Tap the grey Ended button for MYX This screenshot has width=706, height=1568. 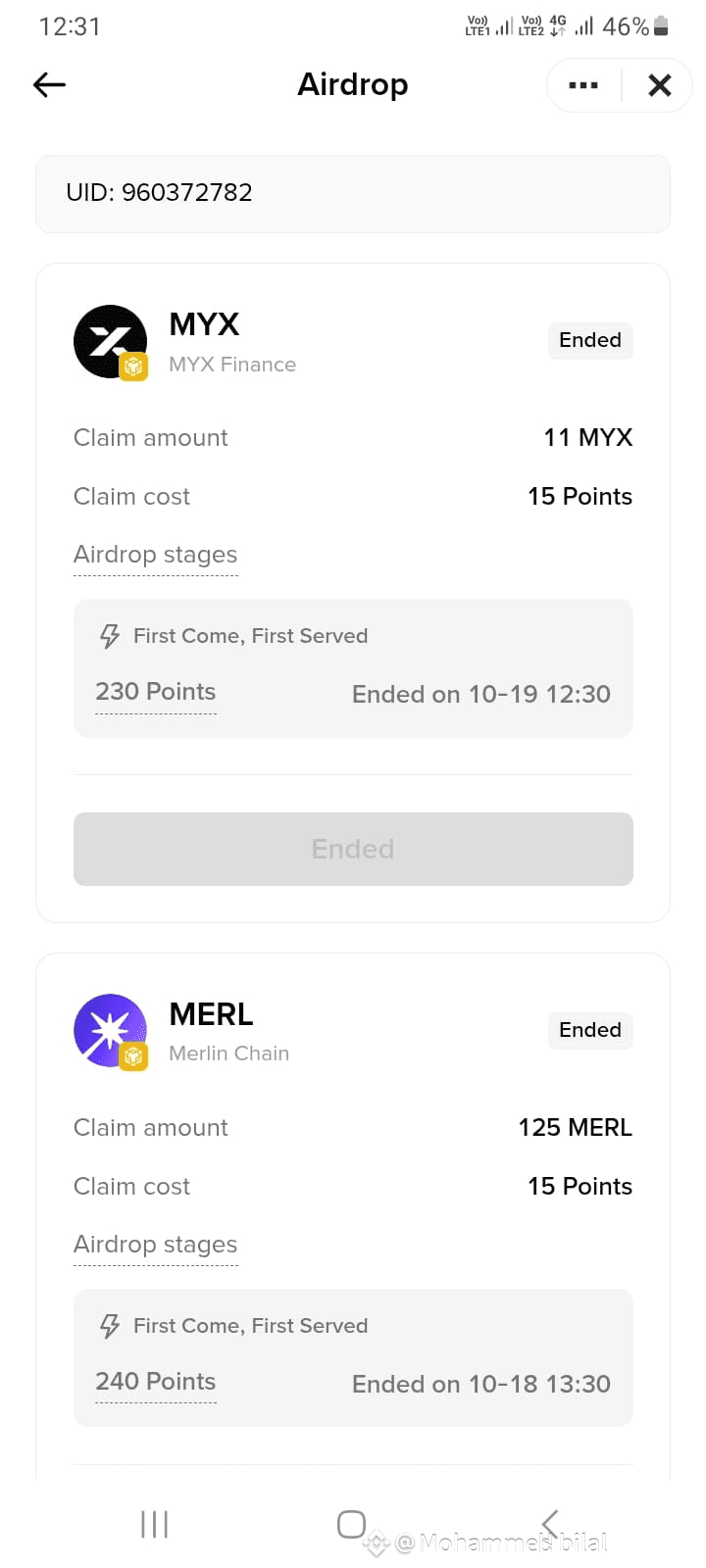[353, 849]
